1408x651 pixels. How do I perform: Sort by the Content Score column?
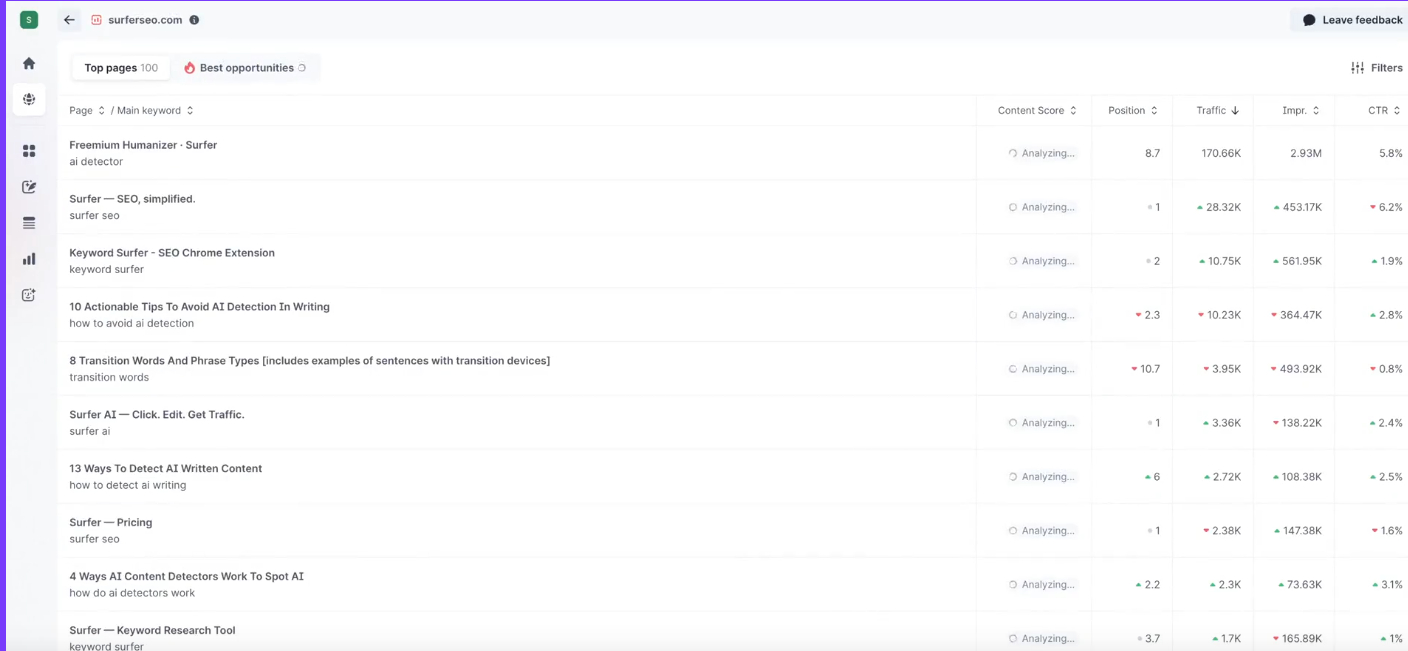(1037, 111)
